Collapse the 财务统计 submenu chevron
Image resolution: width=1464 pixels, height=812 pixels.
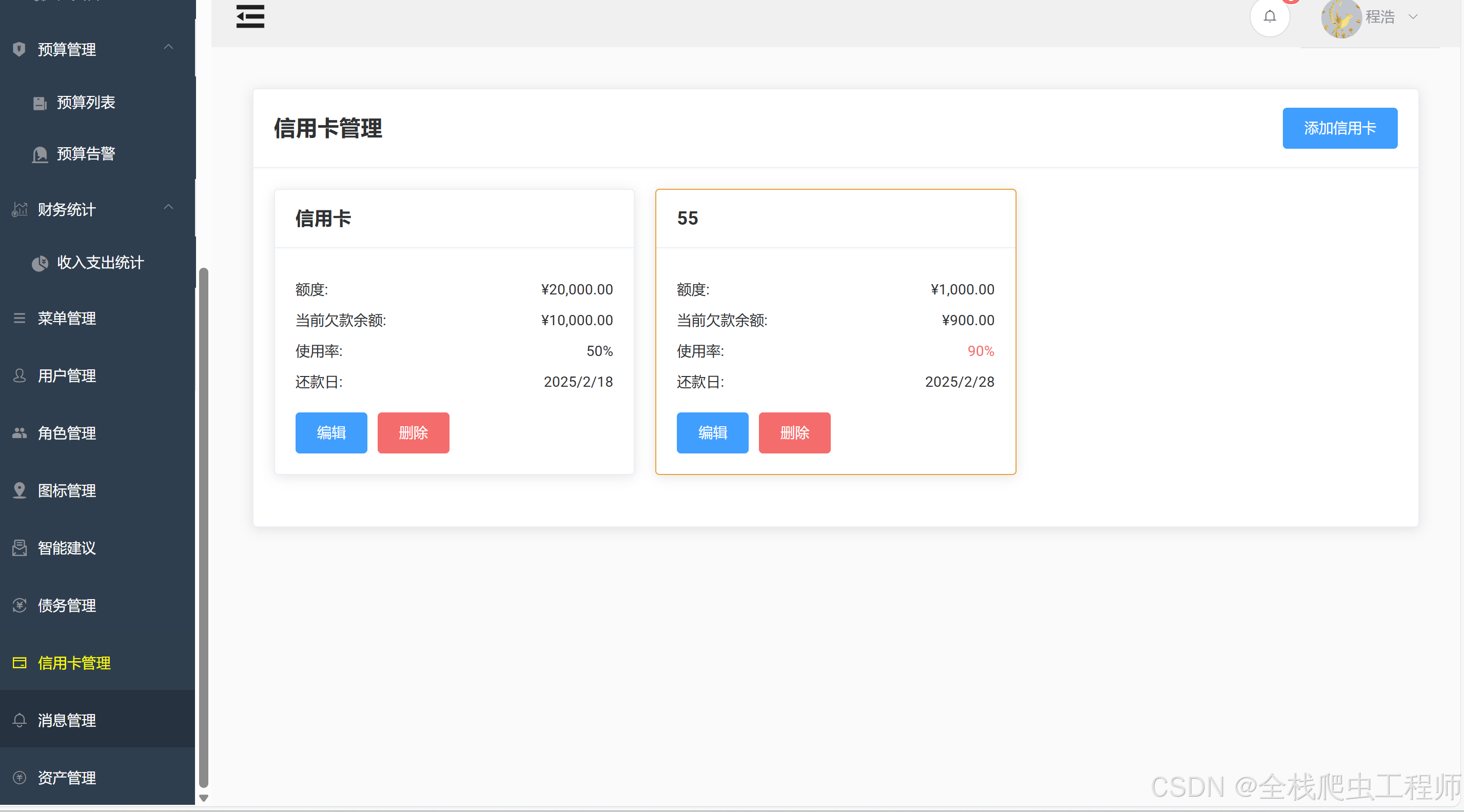click(x=168, y=207)
